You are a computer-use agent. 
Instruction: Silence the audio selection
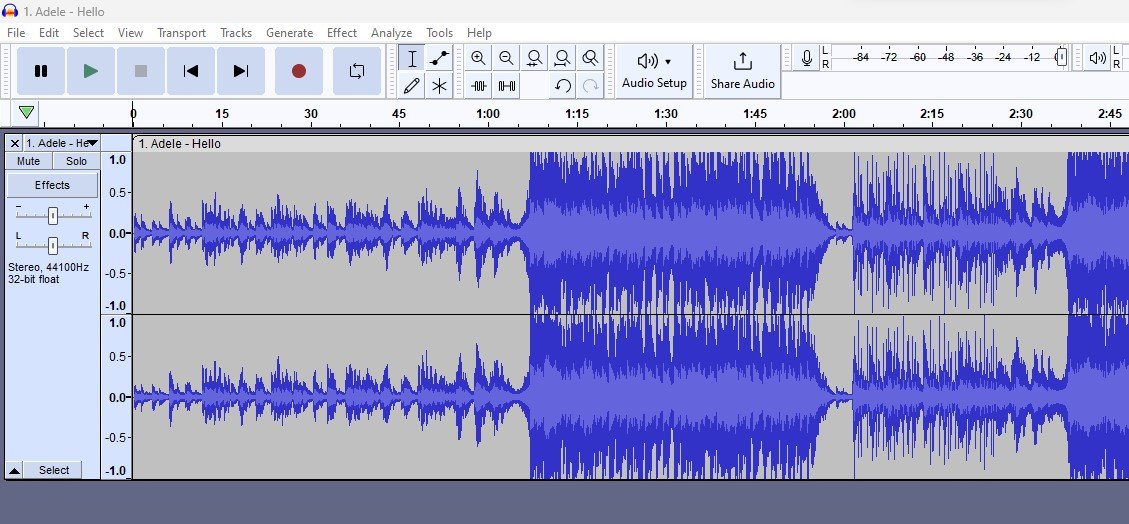click(x=506, y=86)
